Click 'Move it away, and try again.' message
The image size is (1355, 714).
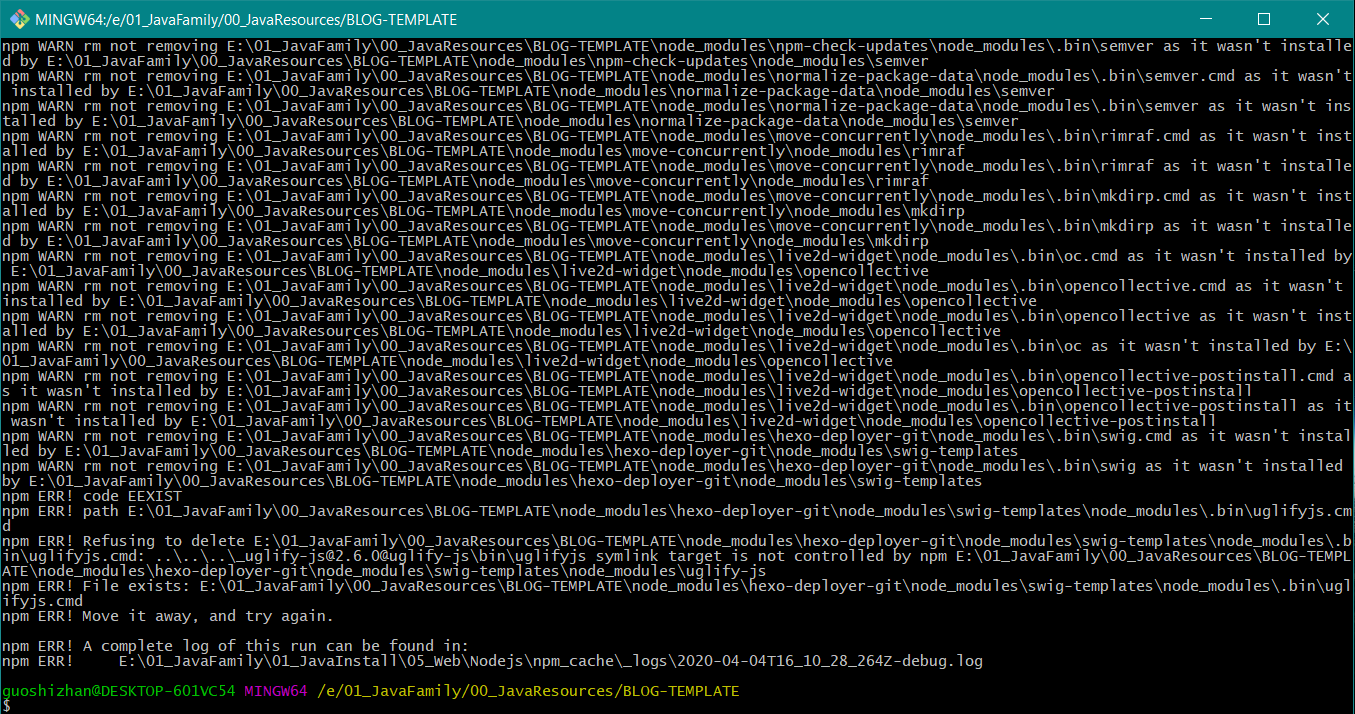pyautogui.click(x=208, y=616)
